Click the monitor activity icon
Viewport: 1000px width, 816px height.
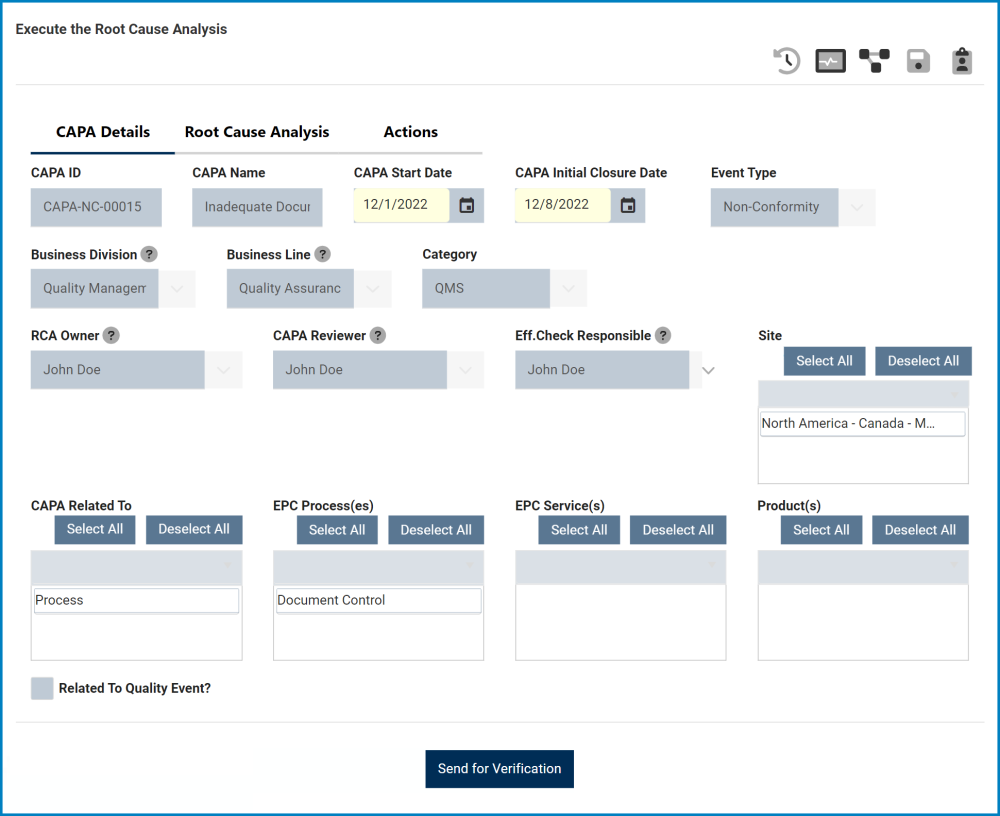(x=831, y=61)
